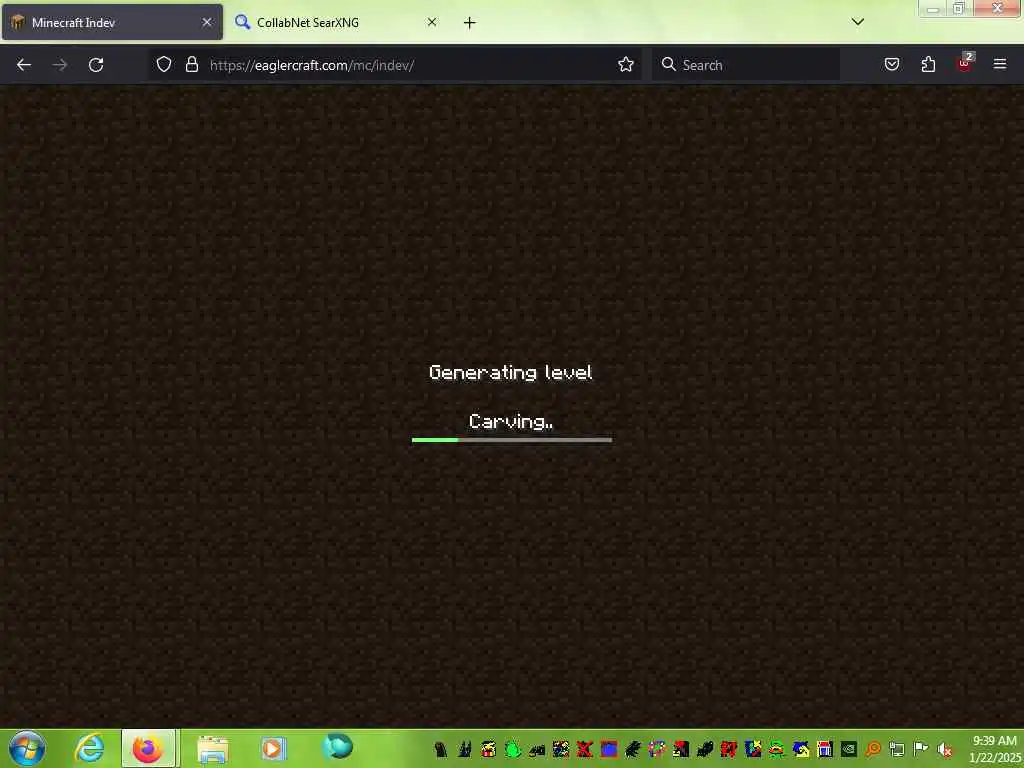The width and height of the screenshot is (1024, 768).
Task: Open the tracking protection shield
Action: tap(164, 64)
